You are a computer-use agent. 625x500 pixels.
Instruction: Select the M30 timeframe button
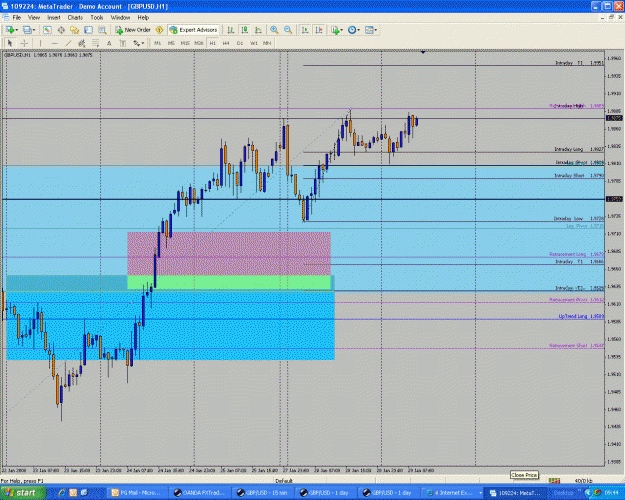(x=199, y=43)
